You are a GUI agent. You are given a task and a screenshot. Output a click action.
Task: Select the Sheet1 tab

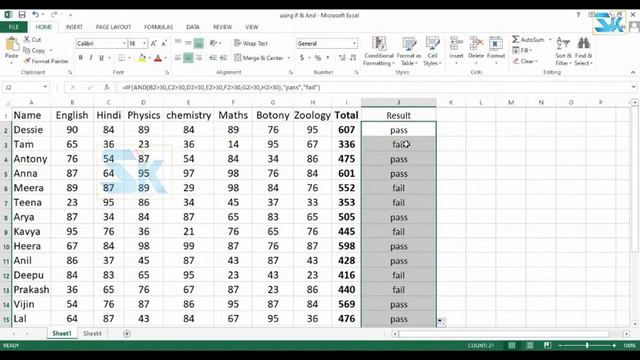pos(62,333)
